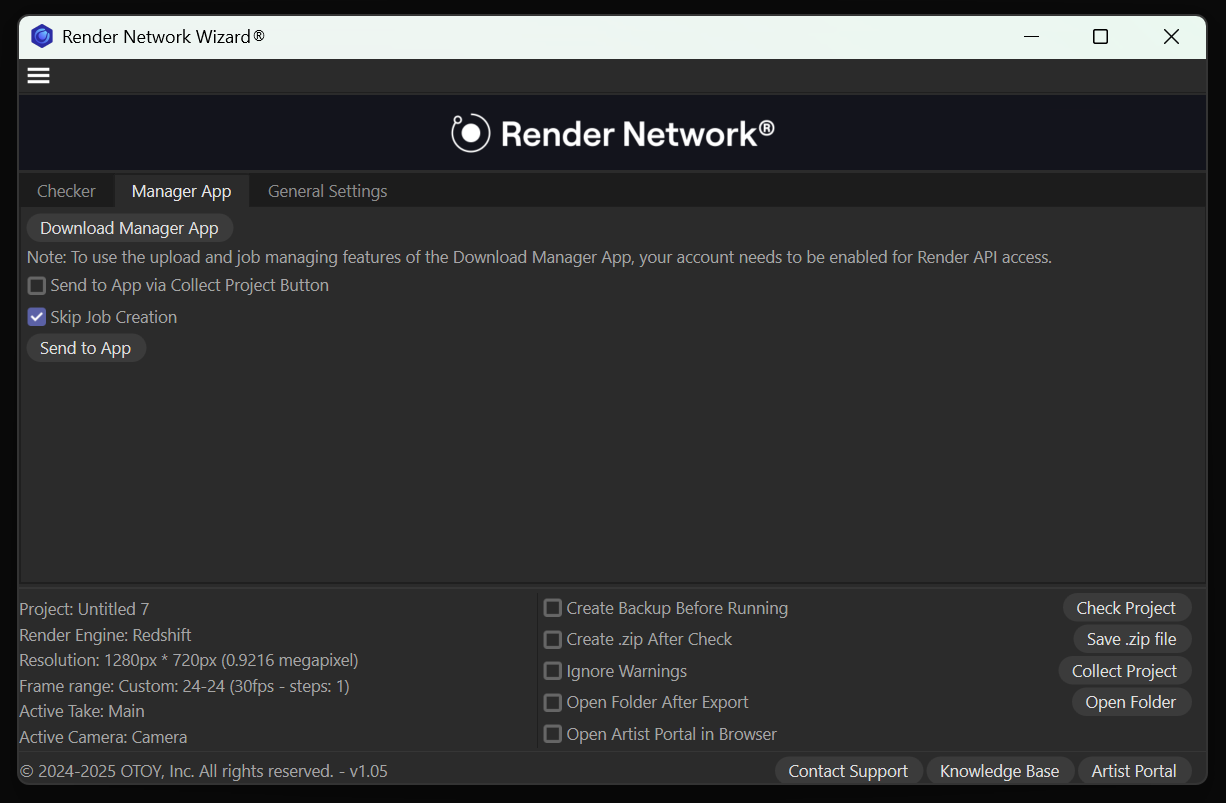The image size is (1226, 803).
Task: Tick Create .zip After Check
Action: click(552, 639)
